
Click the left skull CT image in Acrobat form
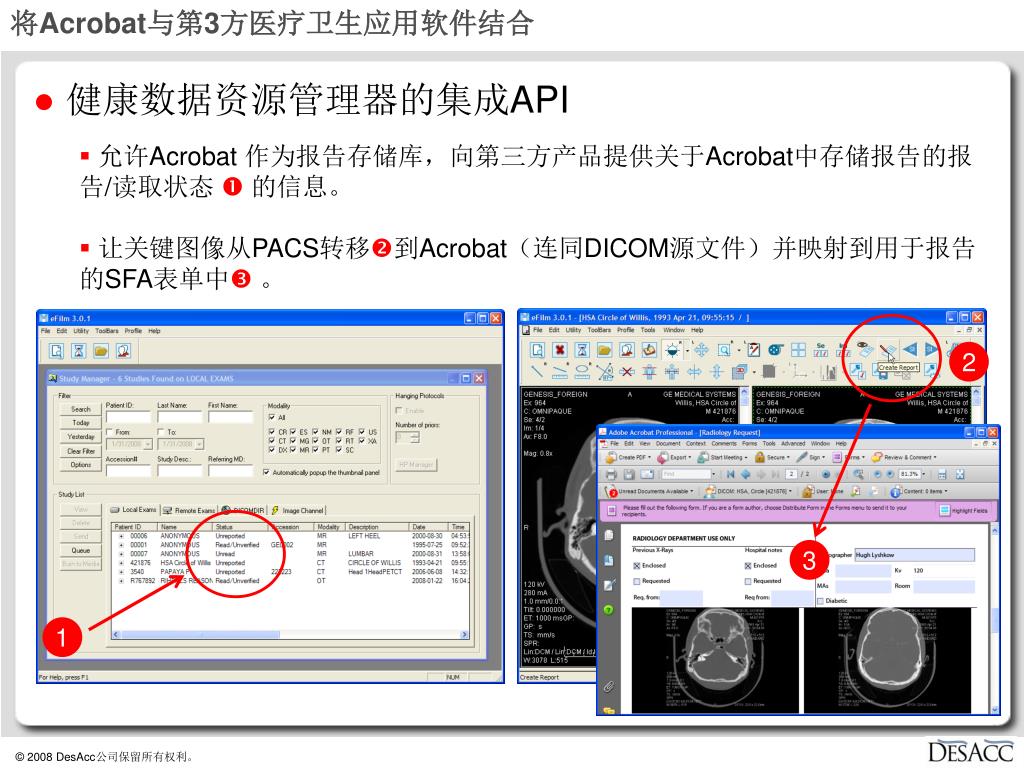pyautogui.click(x=715, y=660)
